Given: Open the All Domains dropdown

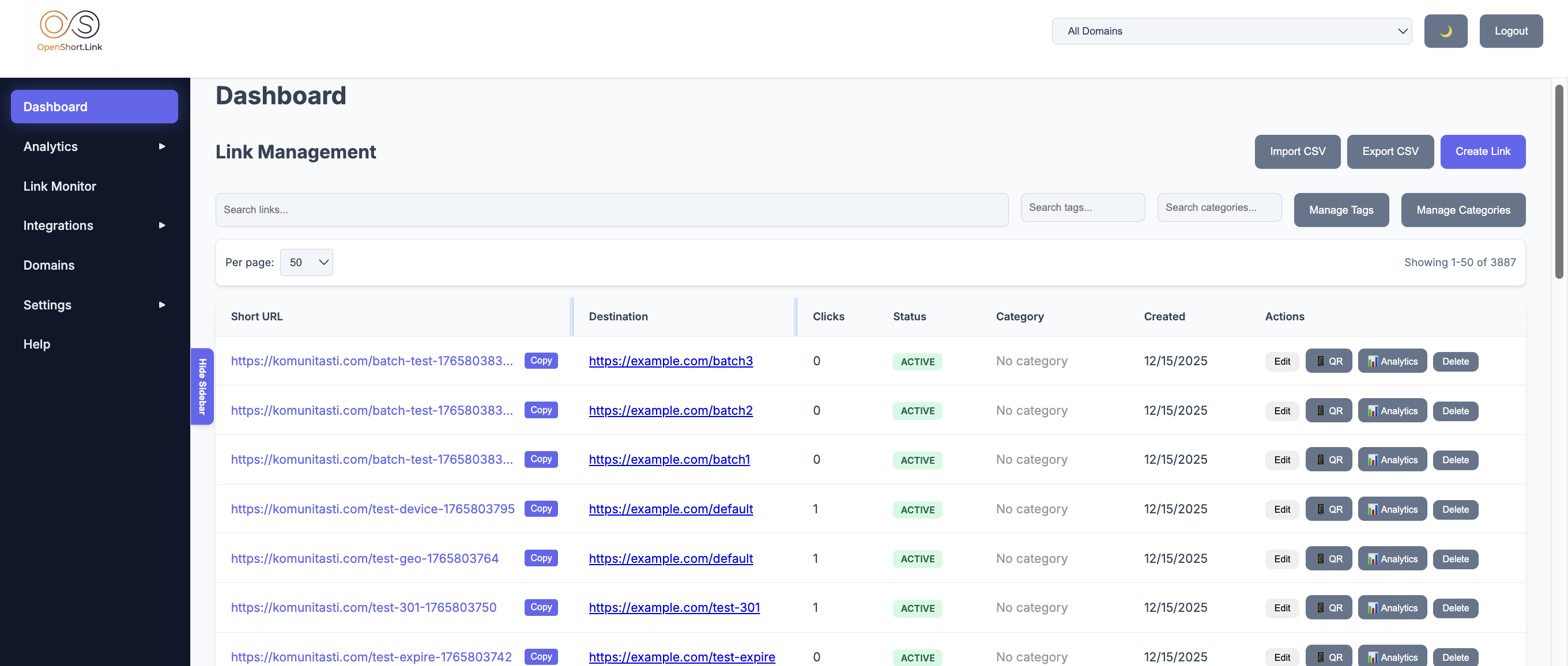Looking at the screenshot, I should 1231,31.
